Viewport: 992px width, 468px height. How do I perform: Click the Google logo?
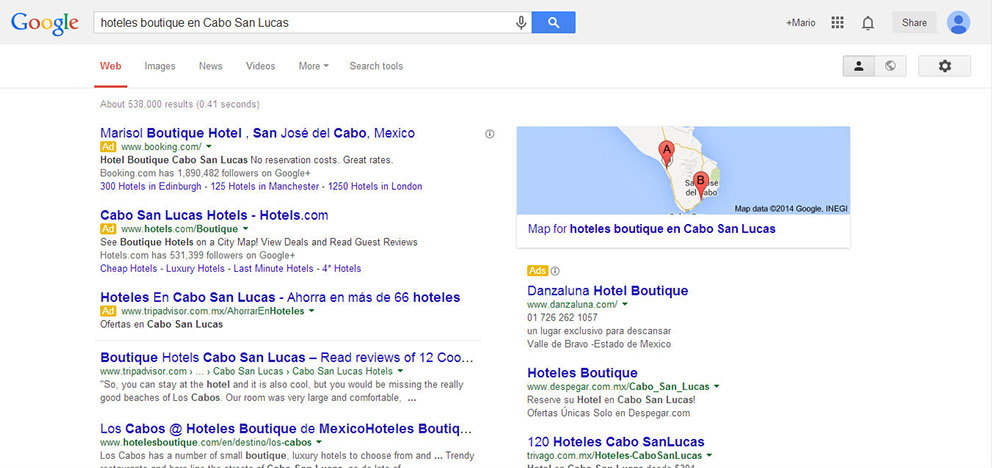(45, 24)
